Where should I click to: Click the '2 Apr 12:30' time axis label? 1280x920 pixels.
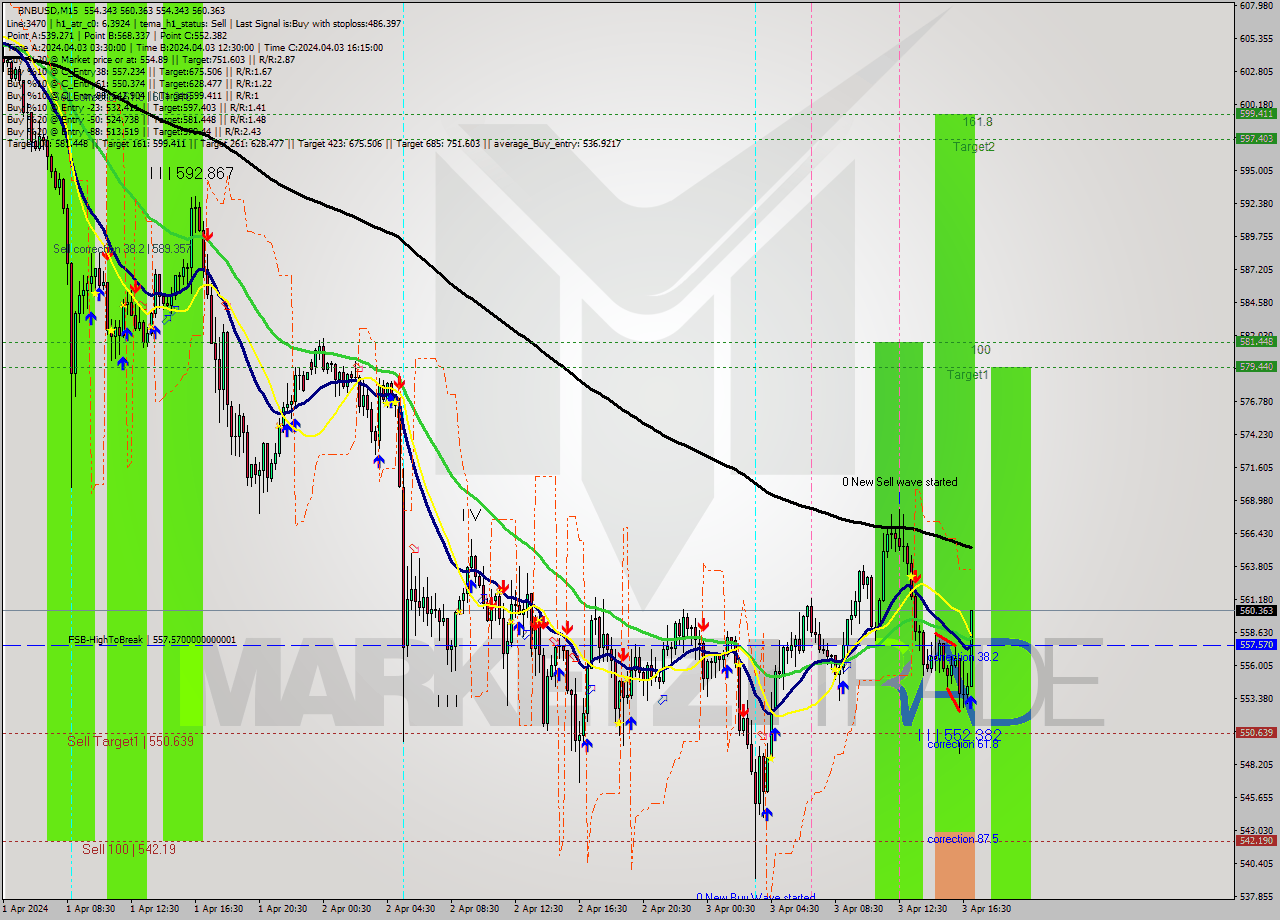(x=541, y=910)
